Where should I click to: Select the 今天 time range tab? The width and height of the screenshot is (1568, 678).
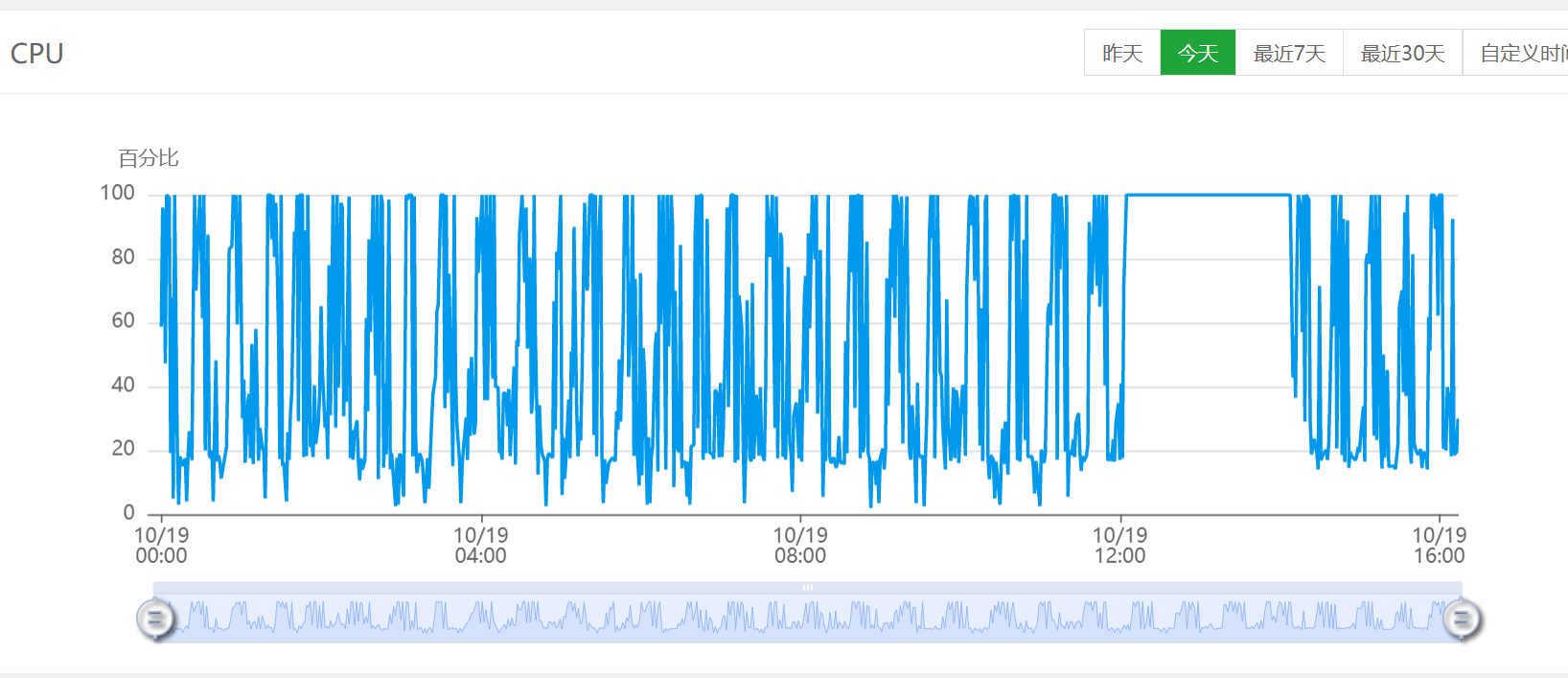(x=1198, y=53)
